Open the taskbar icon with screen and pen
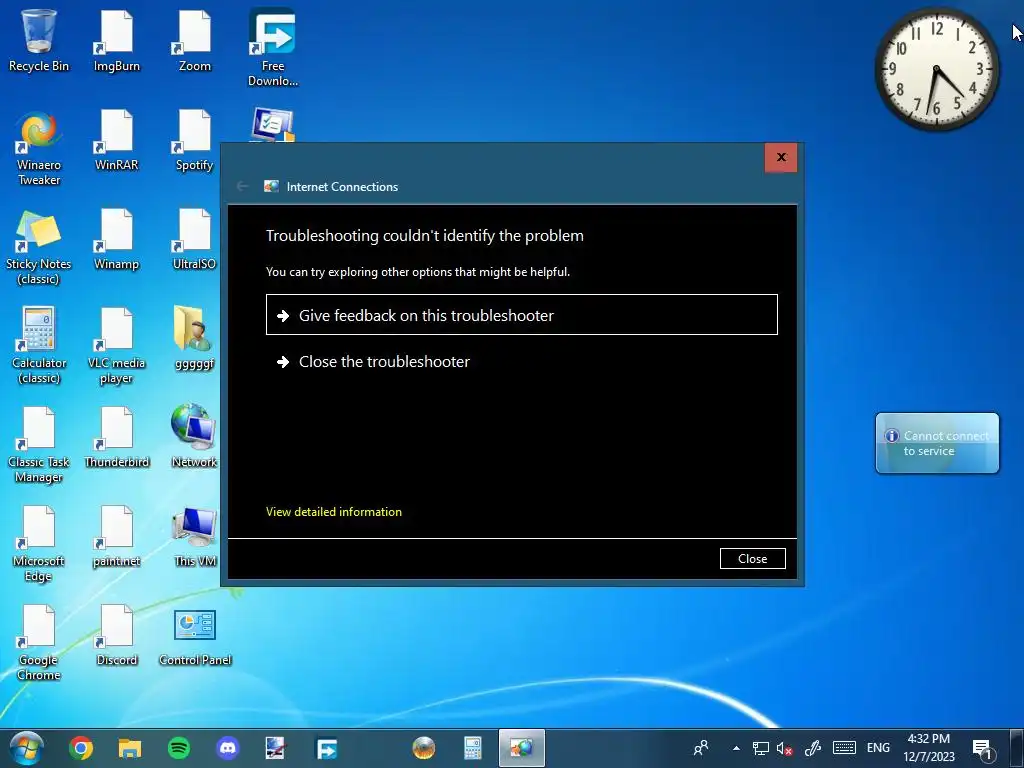Image resolution: width=1024 pixels, height=768 pixels. click(x=275, y=748)
